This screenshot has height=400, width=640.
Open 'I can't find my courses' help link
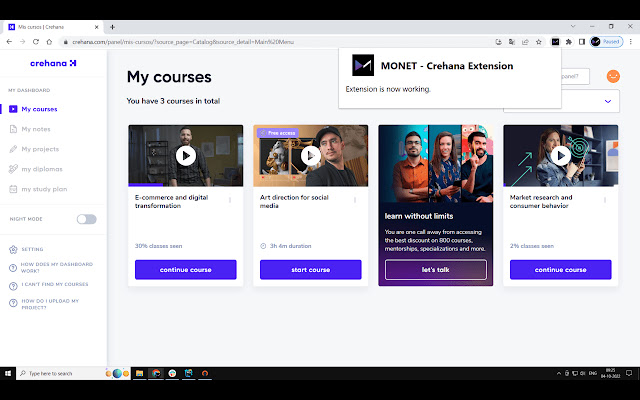click(x=55, y=284)
